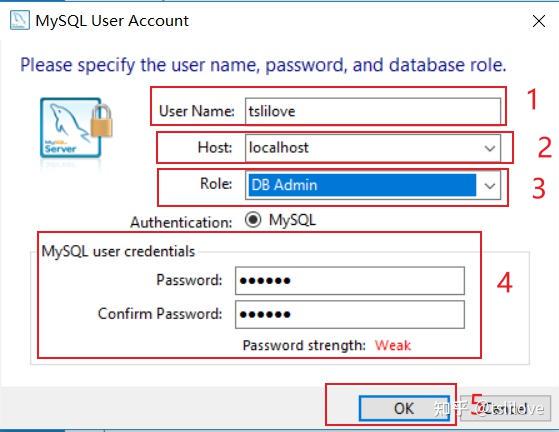This screenshot has height=432, width=559.
Task: Expand the Role dropdown arrow
Action: click(x=489, y=185)
